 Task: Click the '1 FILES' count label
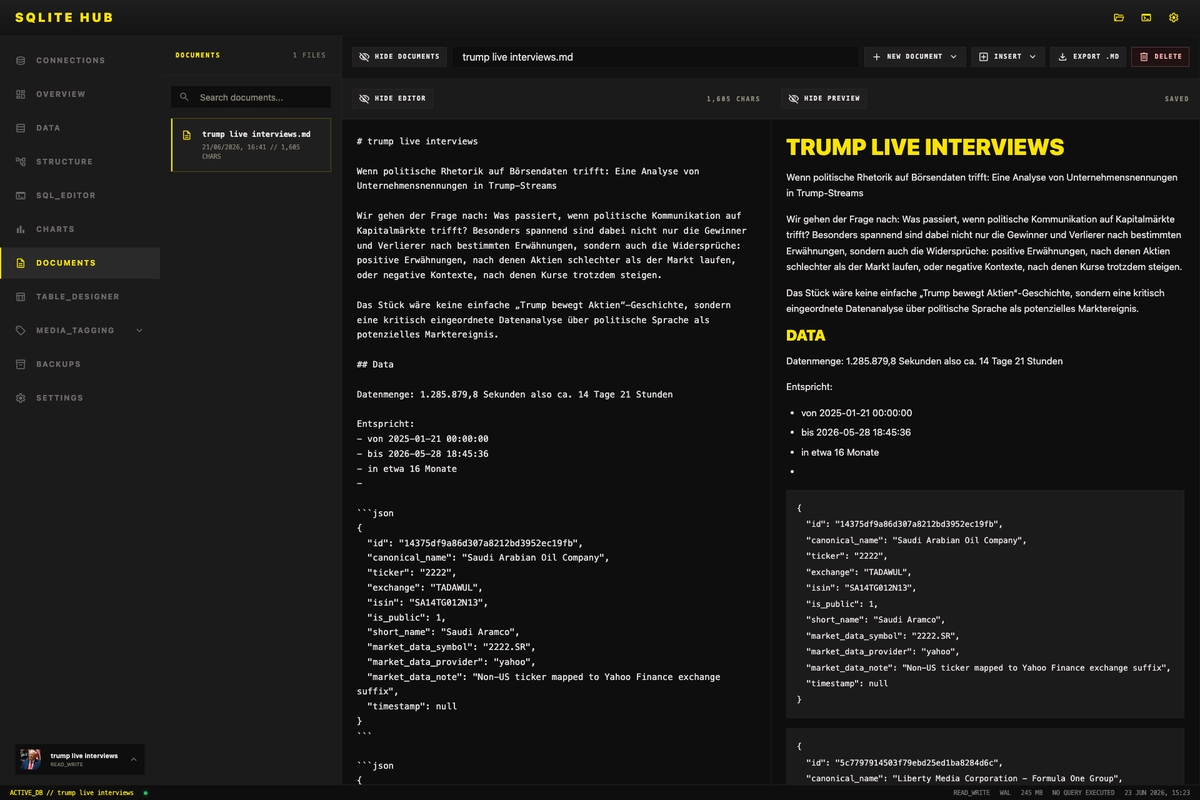(309, 55)
